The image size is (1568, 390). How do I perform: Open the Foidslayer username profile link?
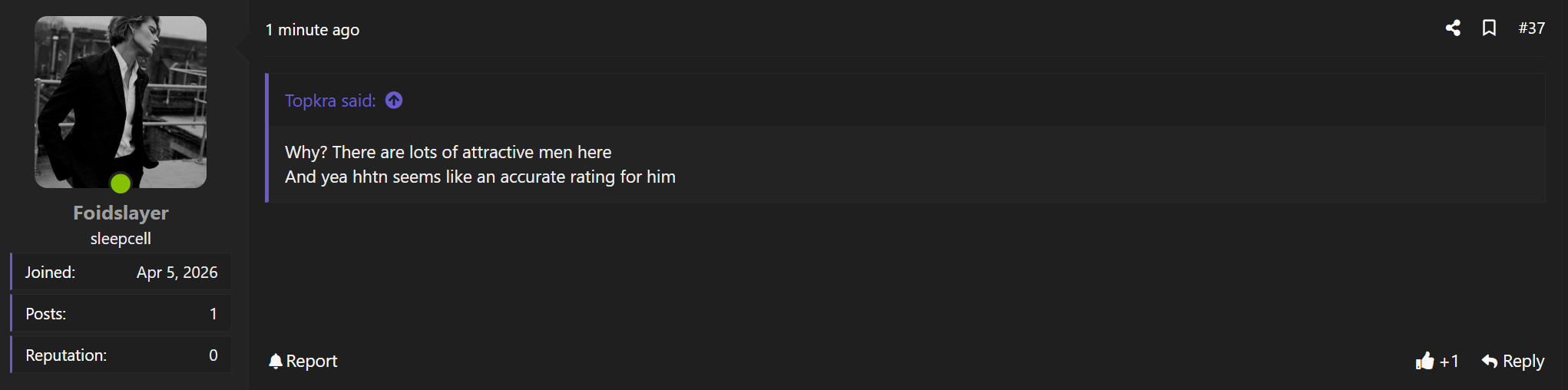point(121,213)
